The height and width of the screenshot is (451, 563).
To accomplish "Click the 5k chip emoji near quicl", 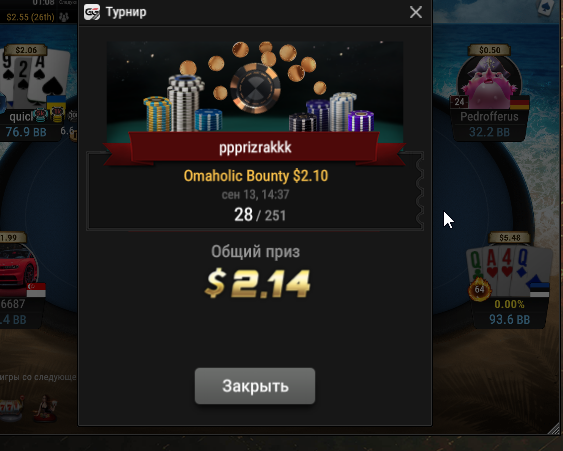I will (x=40, y=115).
